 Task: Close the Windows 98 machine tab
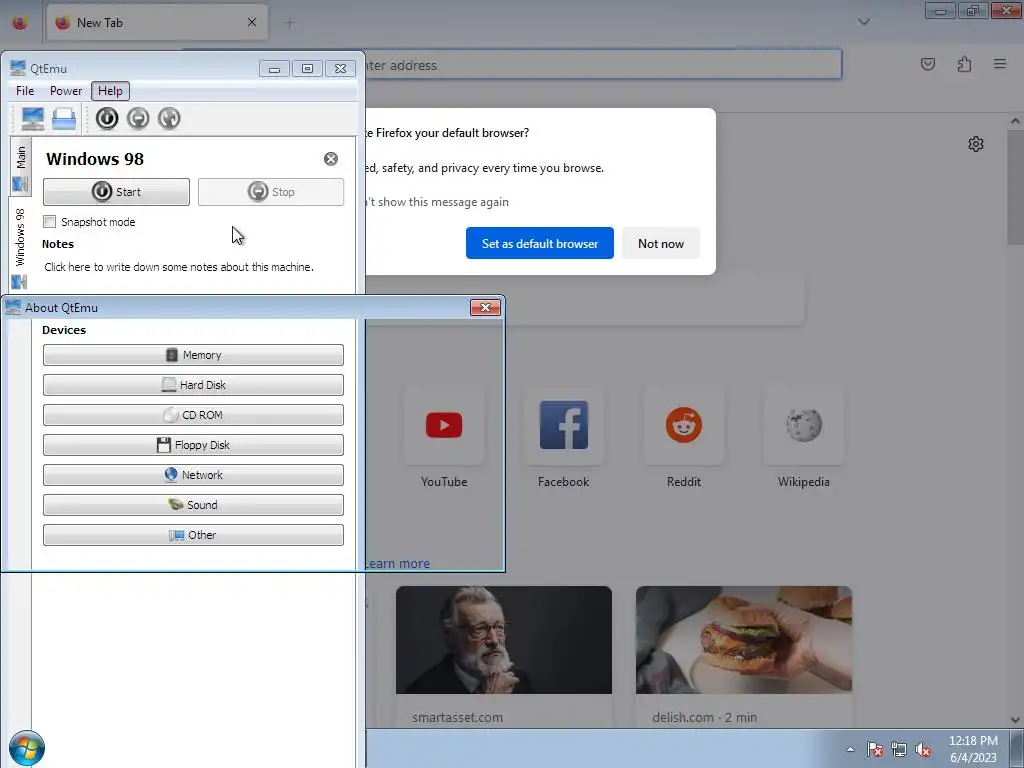(x=331, y=159)
